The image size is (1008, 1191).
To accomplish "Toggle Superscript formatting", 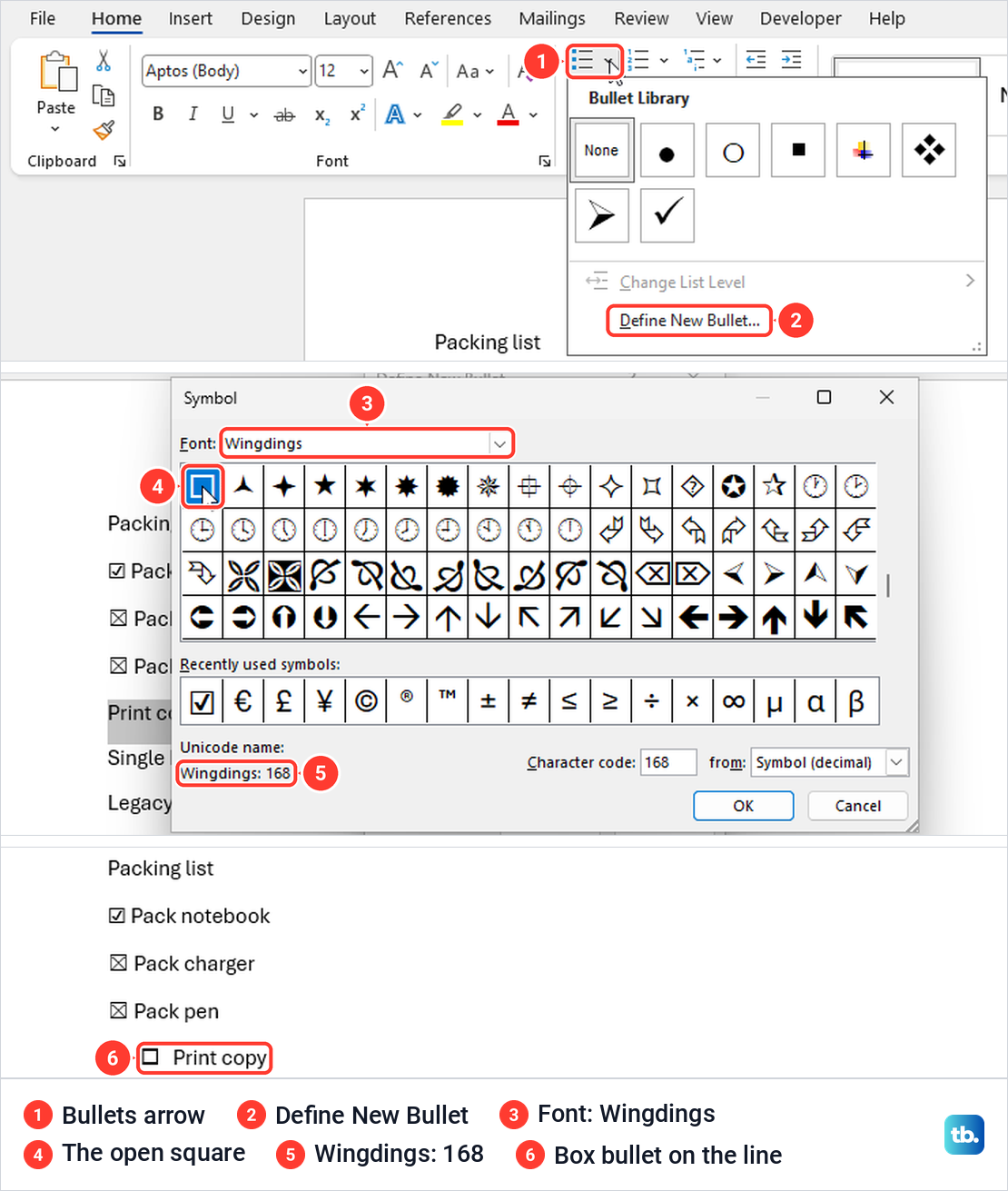I will click(358, 114).
